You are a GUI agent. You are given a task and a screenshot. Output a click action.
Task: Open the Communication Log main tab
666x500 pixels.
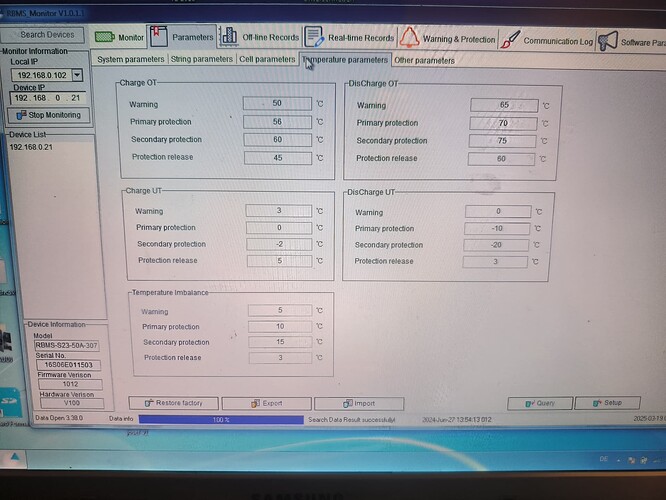pyautogui.click(x=547, y=41)
